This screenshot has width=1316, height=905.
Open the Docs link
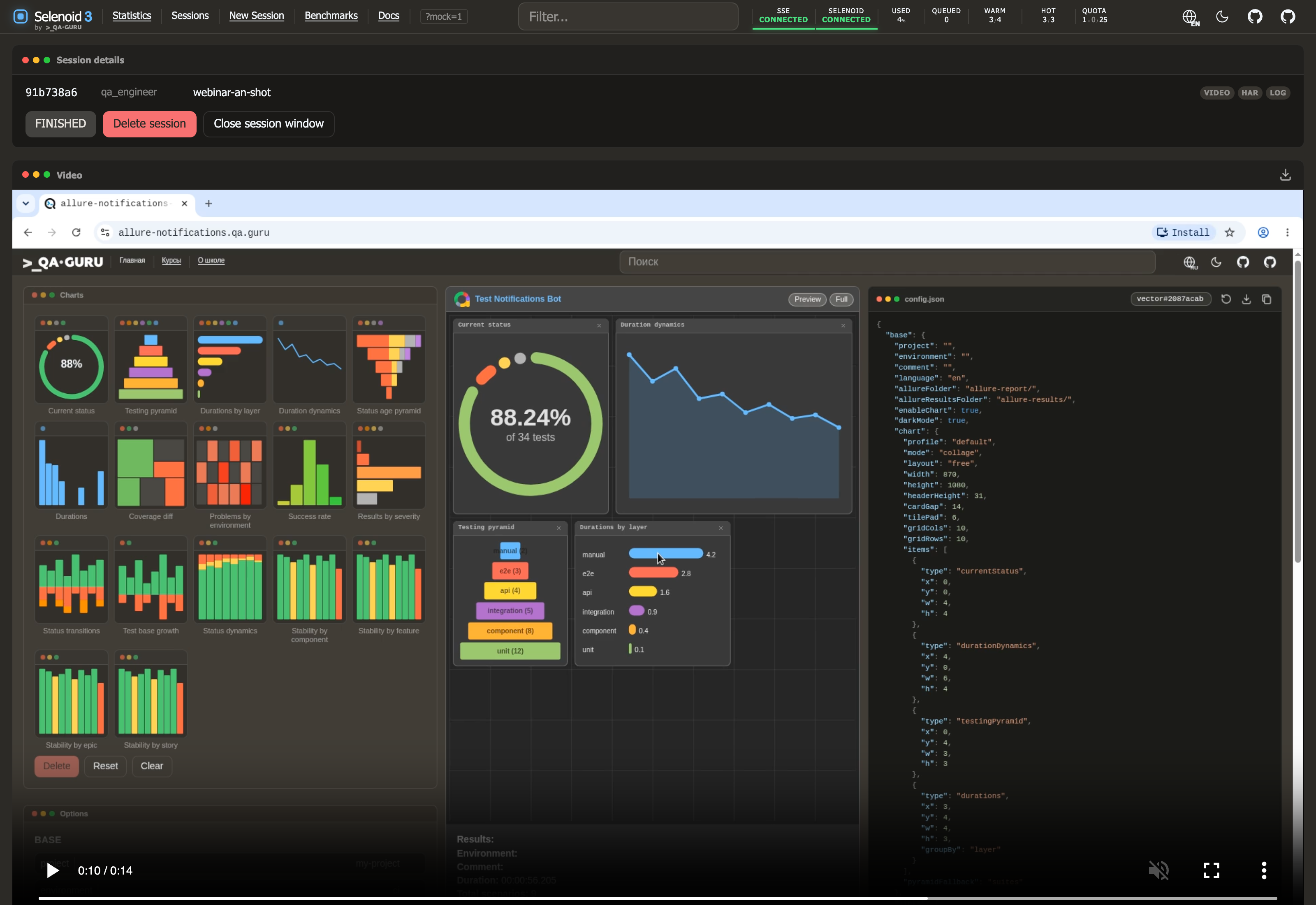[389, 16]
